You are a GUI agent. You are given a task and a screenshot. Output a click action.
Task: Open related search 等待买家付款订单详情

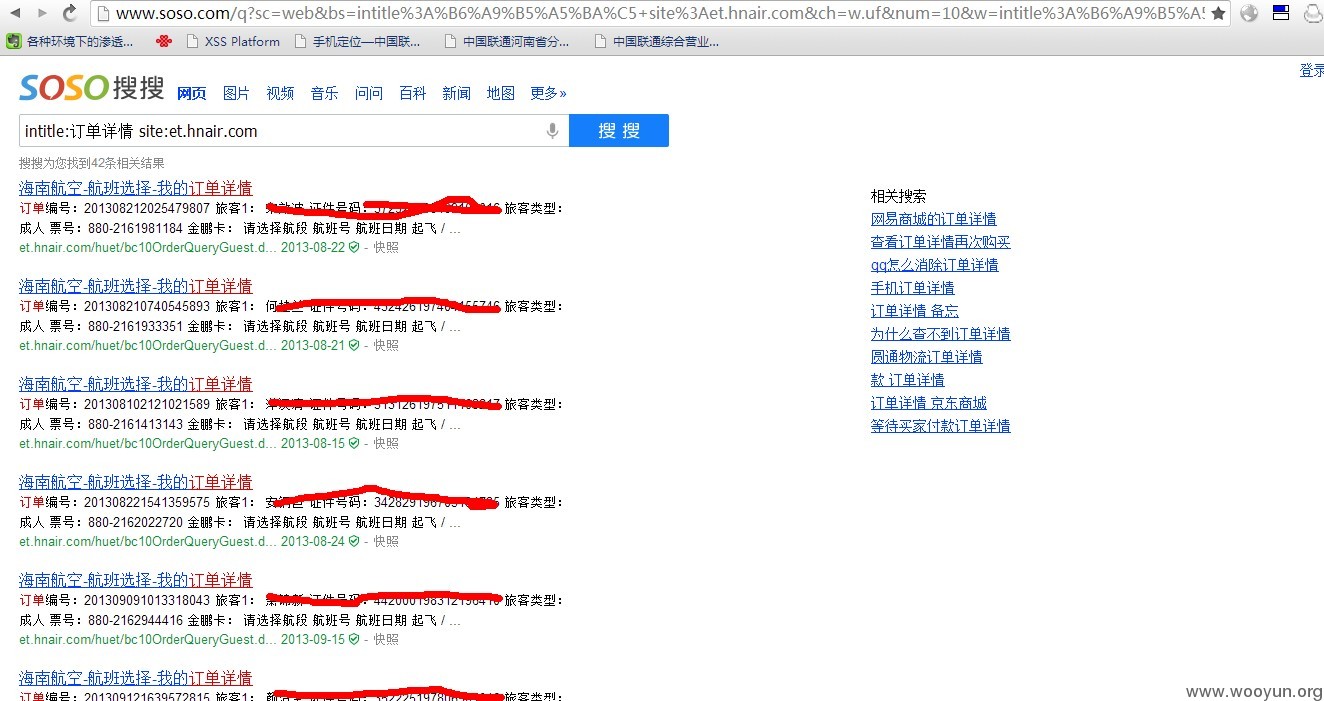click(x=941, y=426)
